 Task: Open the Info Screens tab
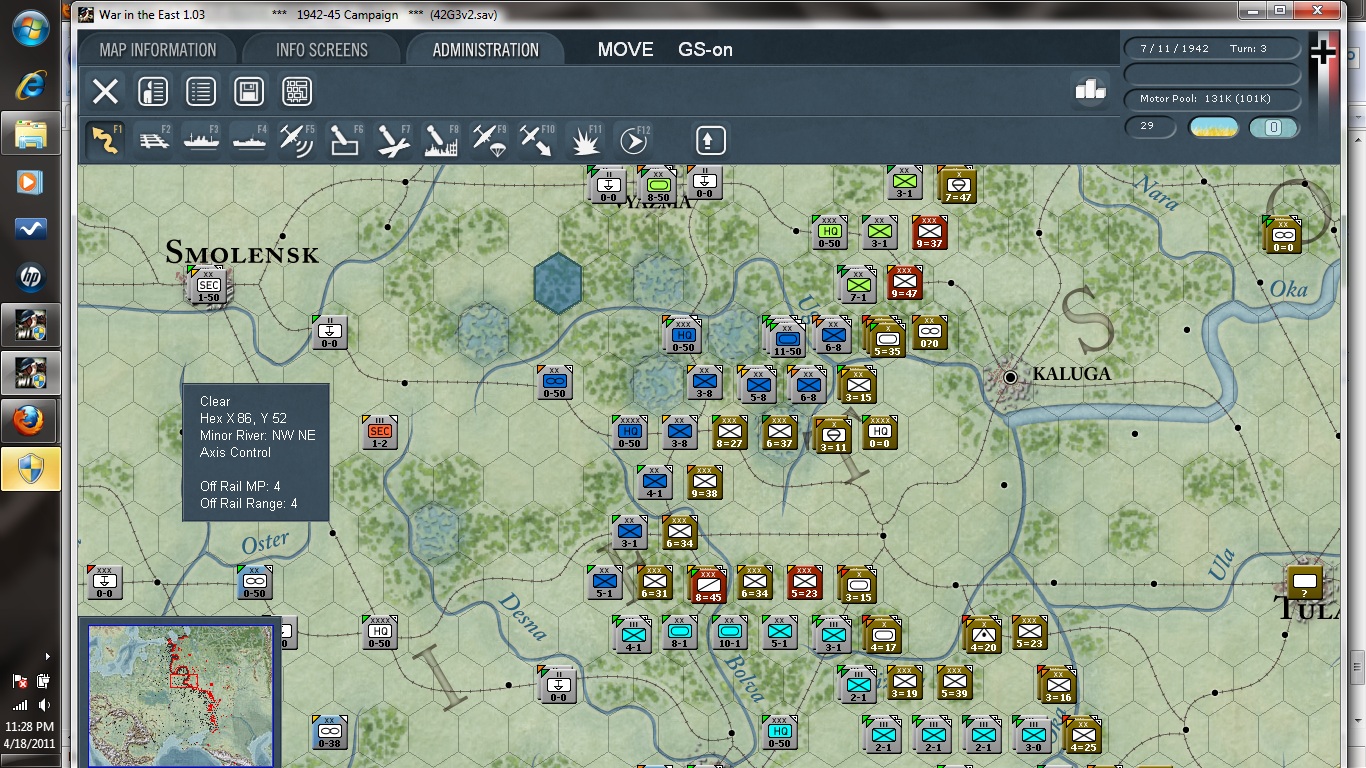(321, 49)
